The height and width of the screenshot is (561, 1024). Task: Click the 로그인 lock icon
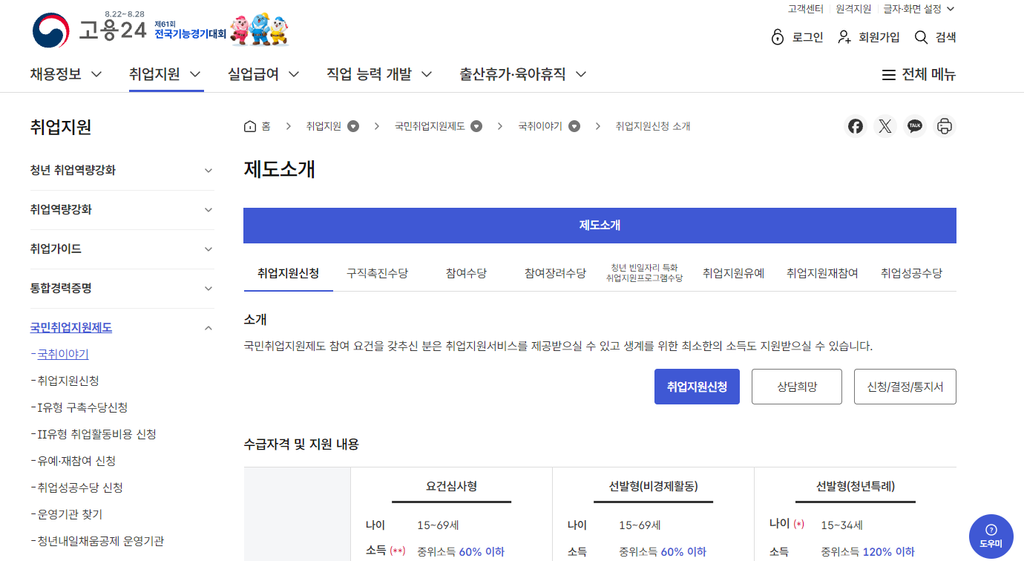click(x=777, y=37)
